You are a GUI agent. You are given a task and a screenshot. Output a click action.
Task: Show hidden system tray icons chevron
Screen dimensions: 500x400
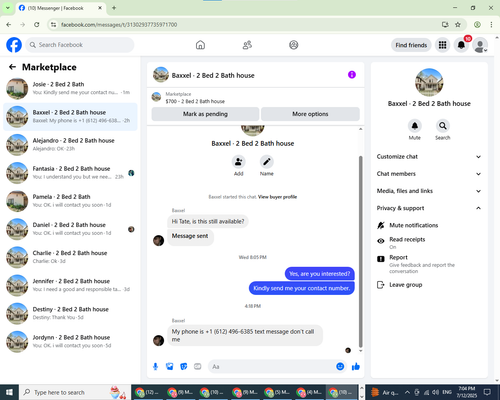tap(407, 392)
